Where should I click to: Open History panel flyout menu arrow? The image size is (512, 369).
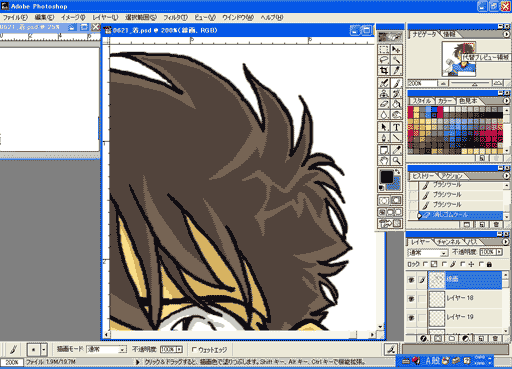tap(506, 175)
